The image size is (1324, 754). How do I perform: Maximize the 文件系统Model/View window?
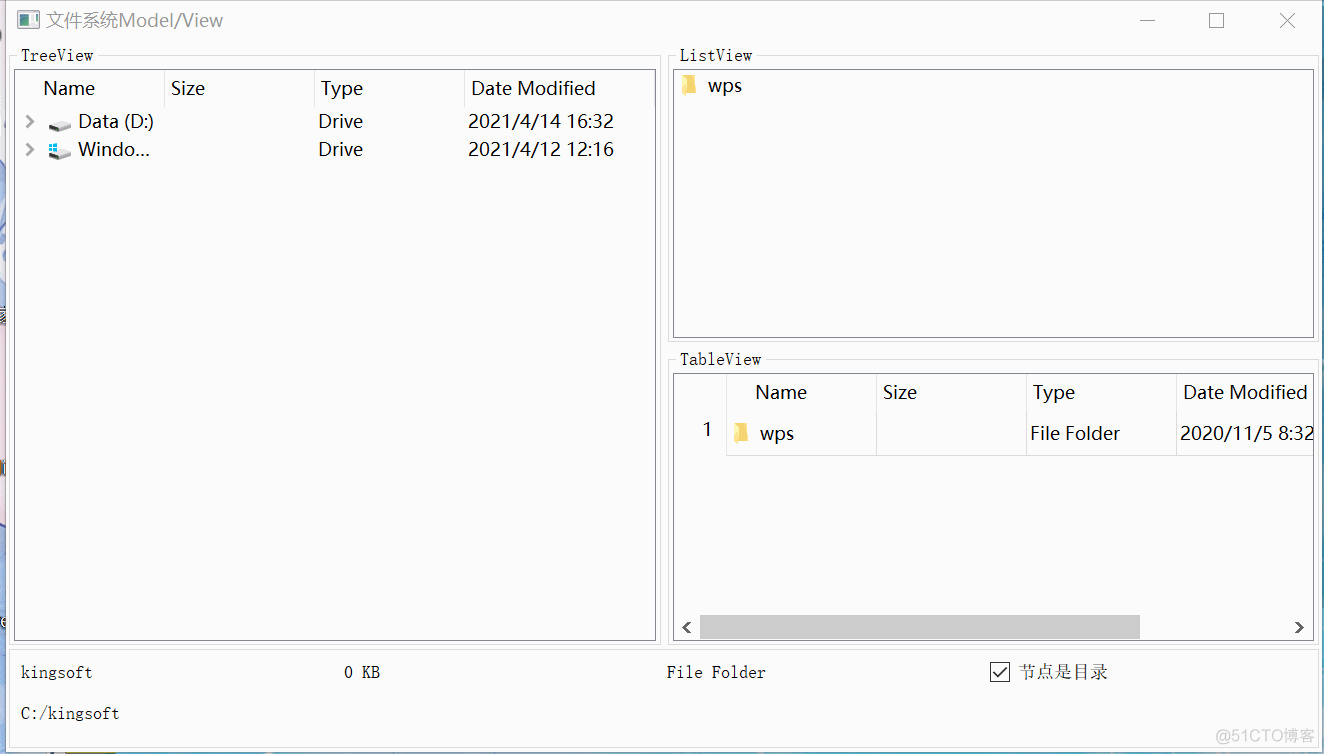pyautogui.click(x=1217, y=20)
